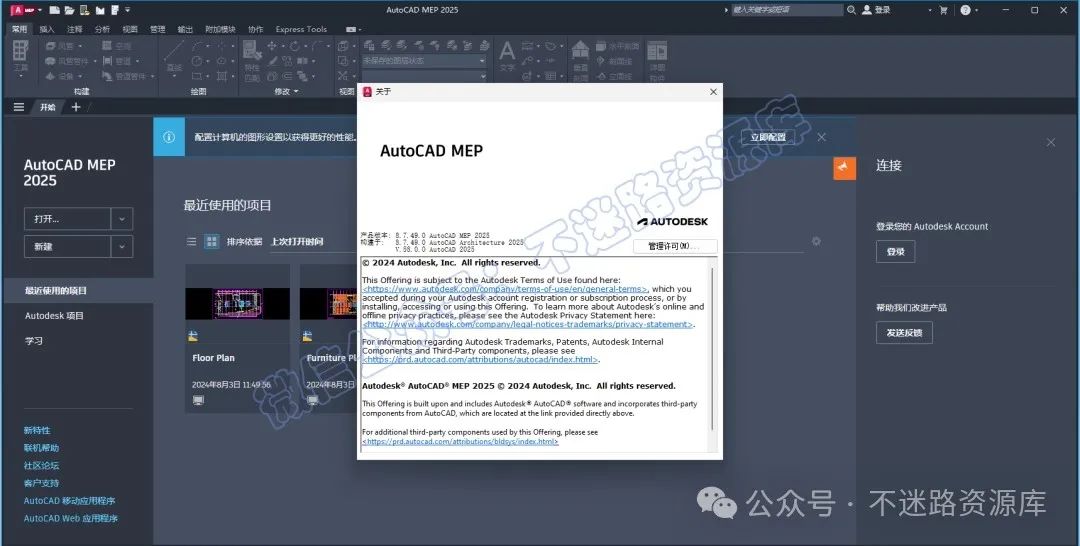
Task: Click the 立即配置 button in the banner
Action: click(768, 137)
